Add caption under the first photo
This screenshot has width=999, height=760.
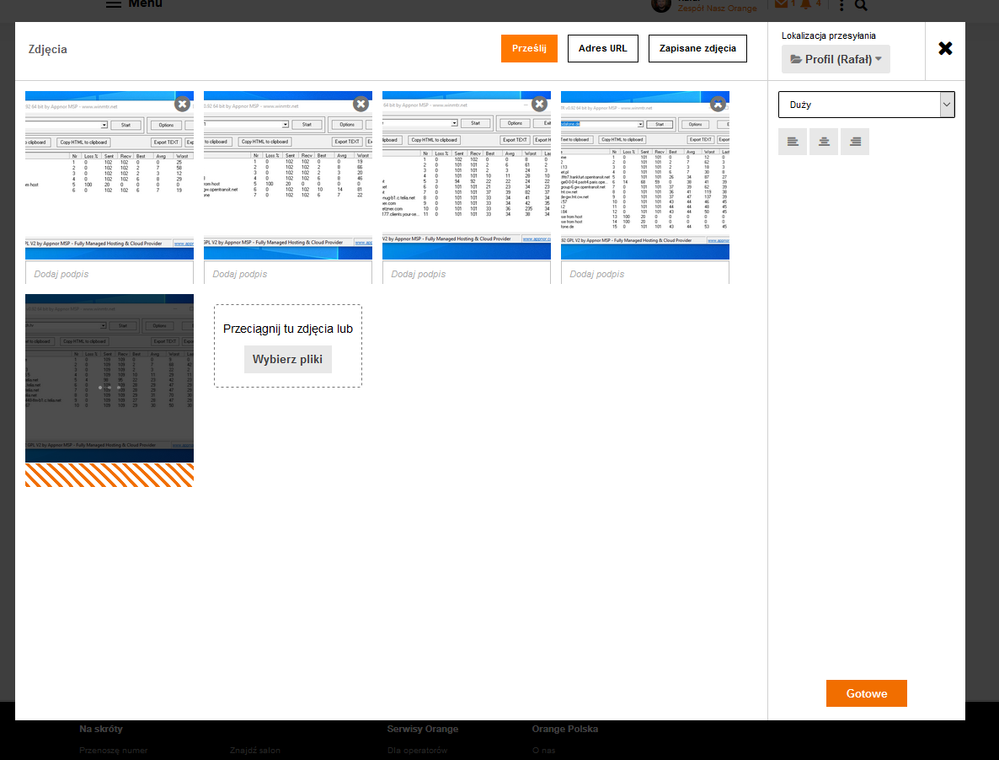tap(109, 274)
